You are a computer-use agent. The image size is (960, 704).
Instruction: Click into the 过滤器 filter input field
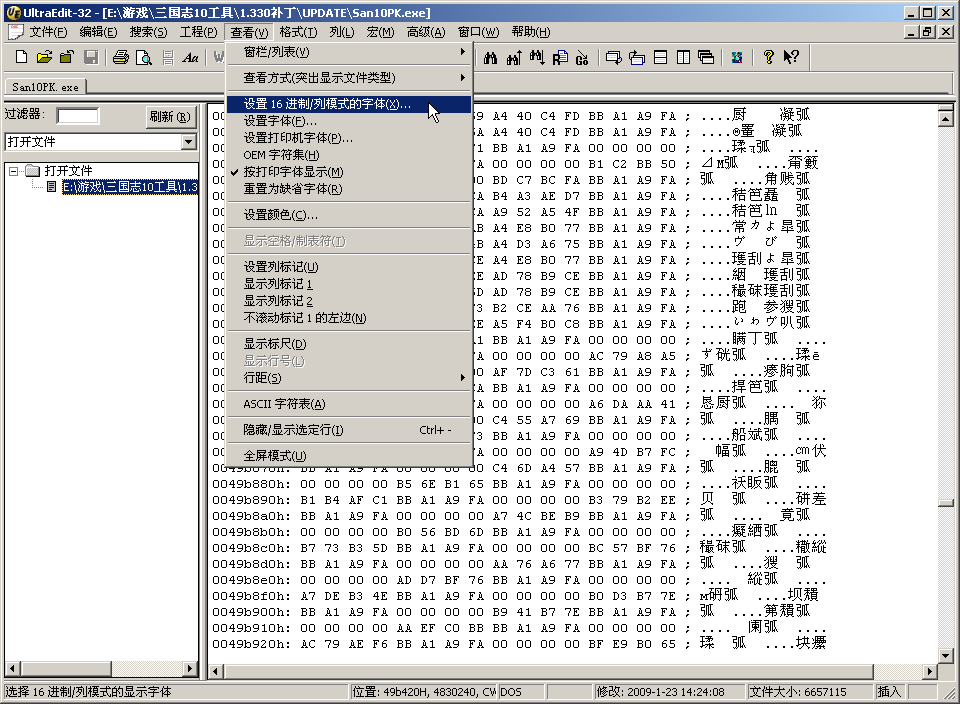77,116
